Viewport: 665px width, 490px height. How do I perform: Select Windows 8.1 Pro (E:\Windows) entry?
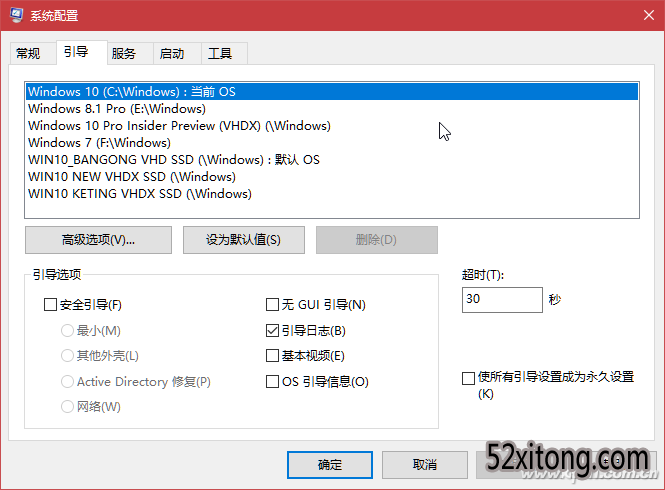point(332,109)
